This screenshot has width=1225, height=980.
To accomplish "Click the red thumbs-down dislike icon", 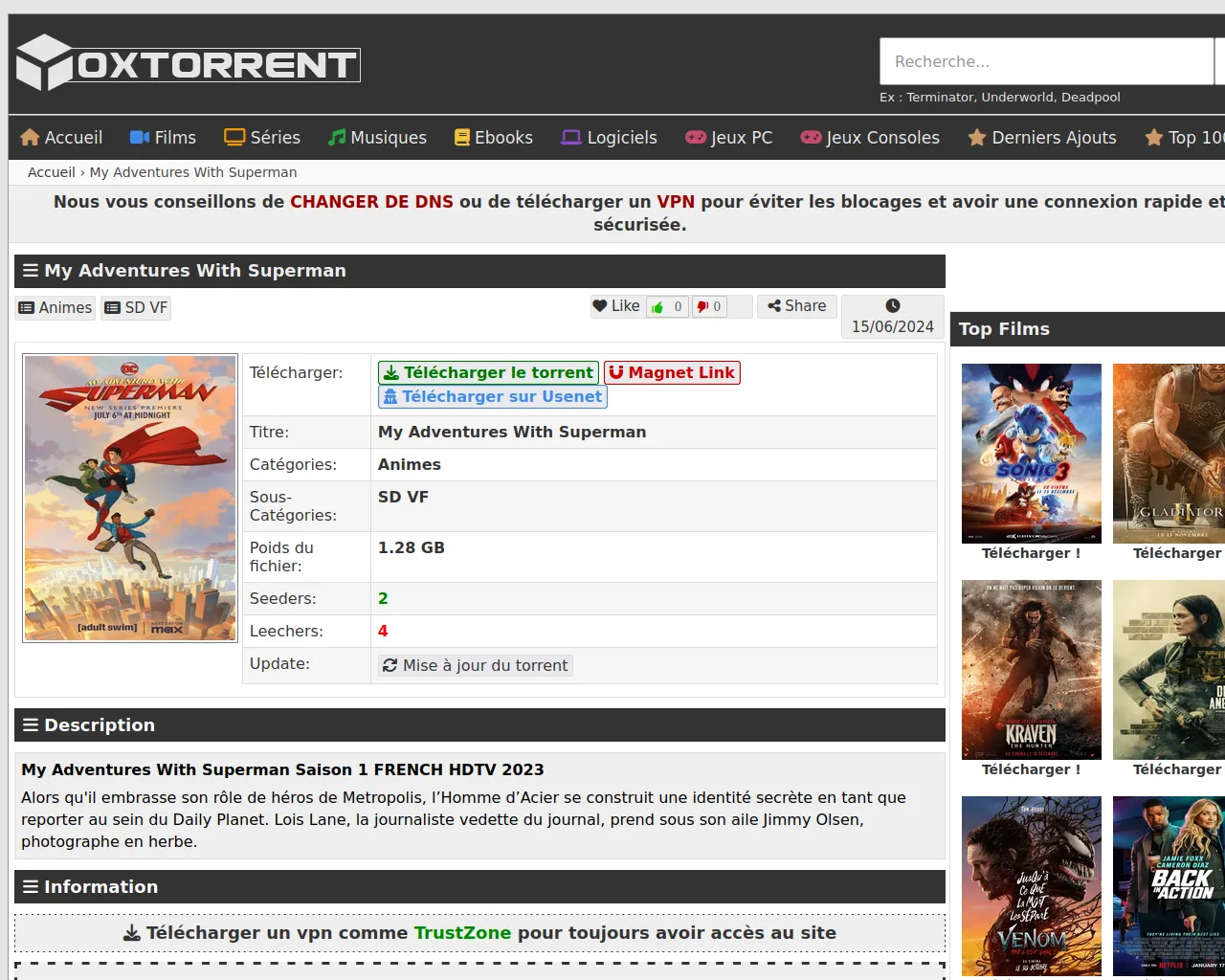I will pyautogui.click(x=702, y=307).
